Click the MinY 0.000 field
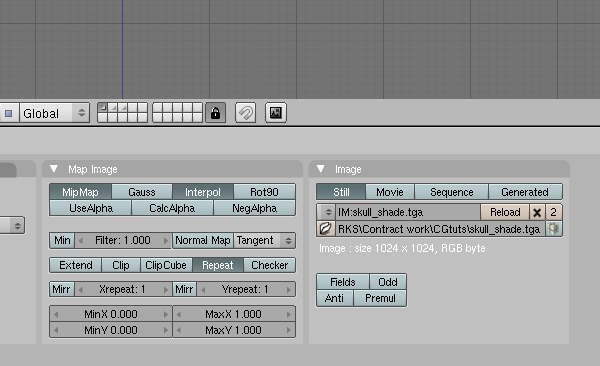Viewport: 600px width, 366px height. point(111,330)
